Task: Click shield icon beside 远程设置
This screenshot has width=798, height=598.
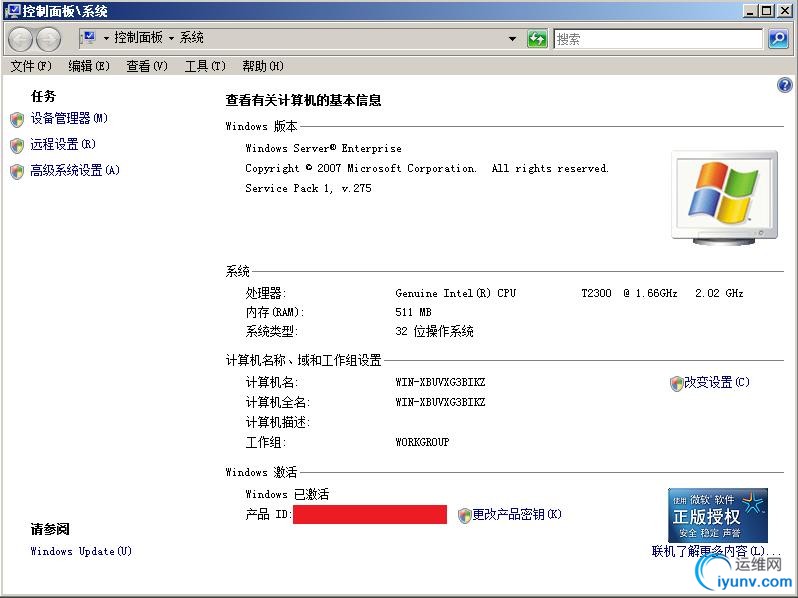Action: point(17,146)
